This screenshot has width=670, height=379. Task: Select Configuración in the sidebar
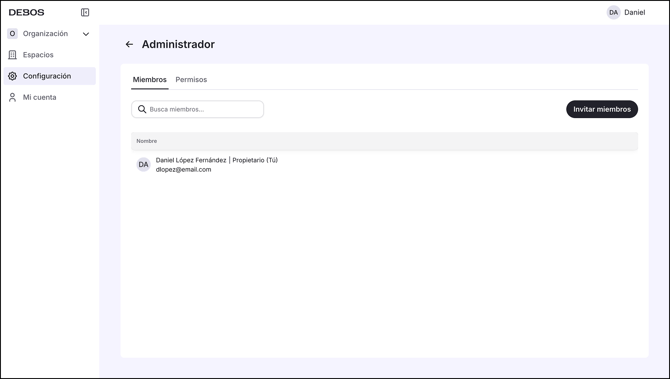pos(50,76)
